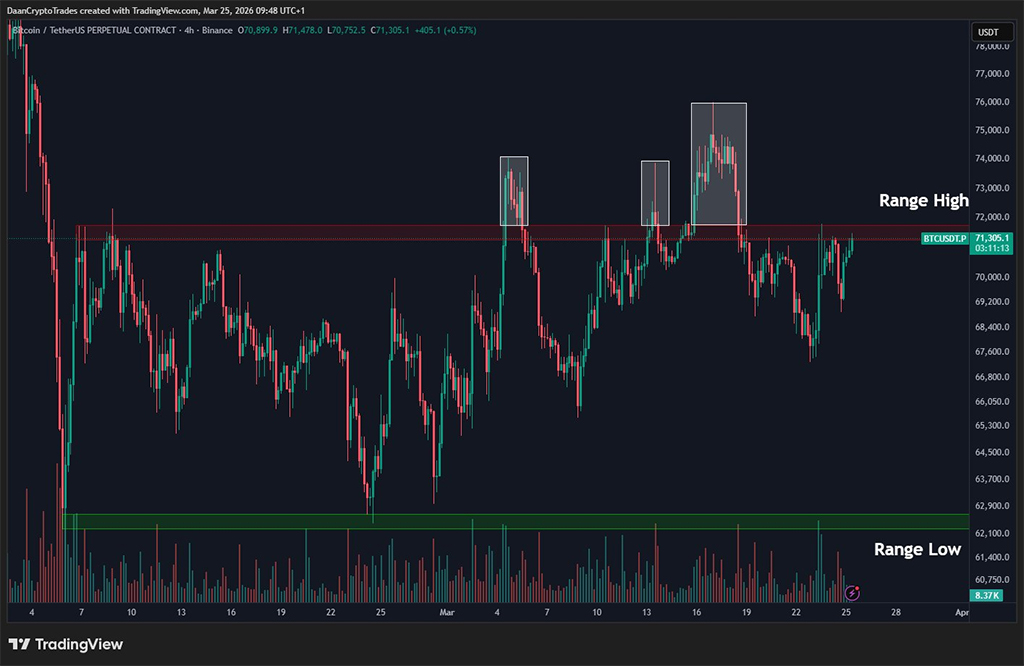The width and height of the screenshot is (1024, 666).
Task: Click the 8.37K volume label
Action: [x=988, y=594]
